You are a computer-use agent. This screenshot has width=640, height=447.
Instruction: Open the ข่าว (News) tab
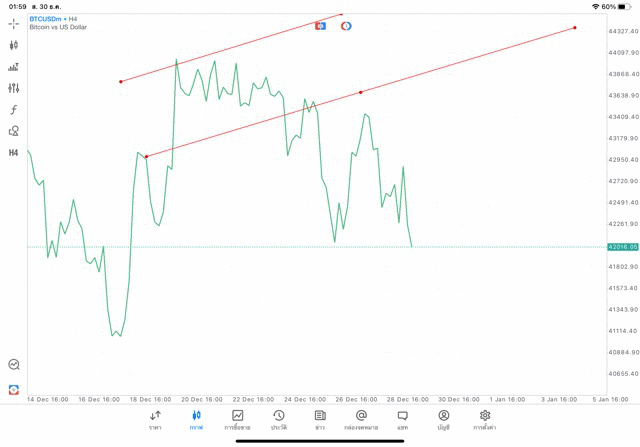[x=320, y=419]
